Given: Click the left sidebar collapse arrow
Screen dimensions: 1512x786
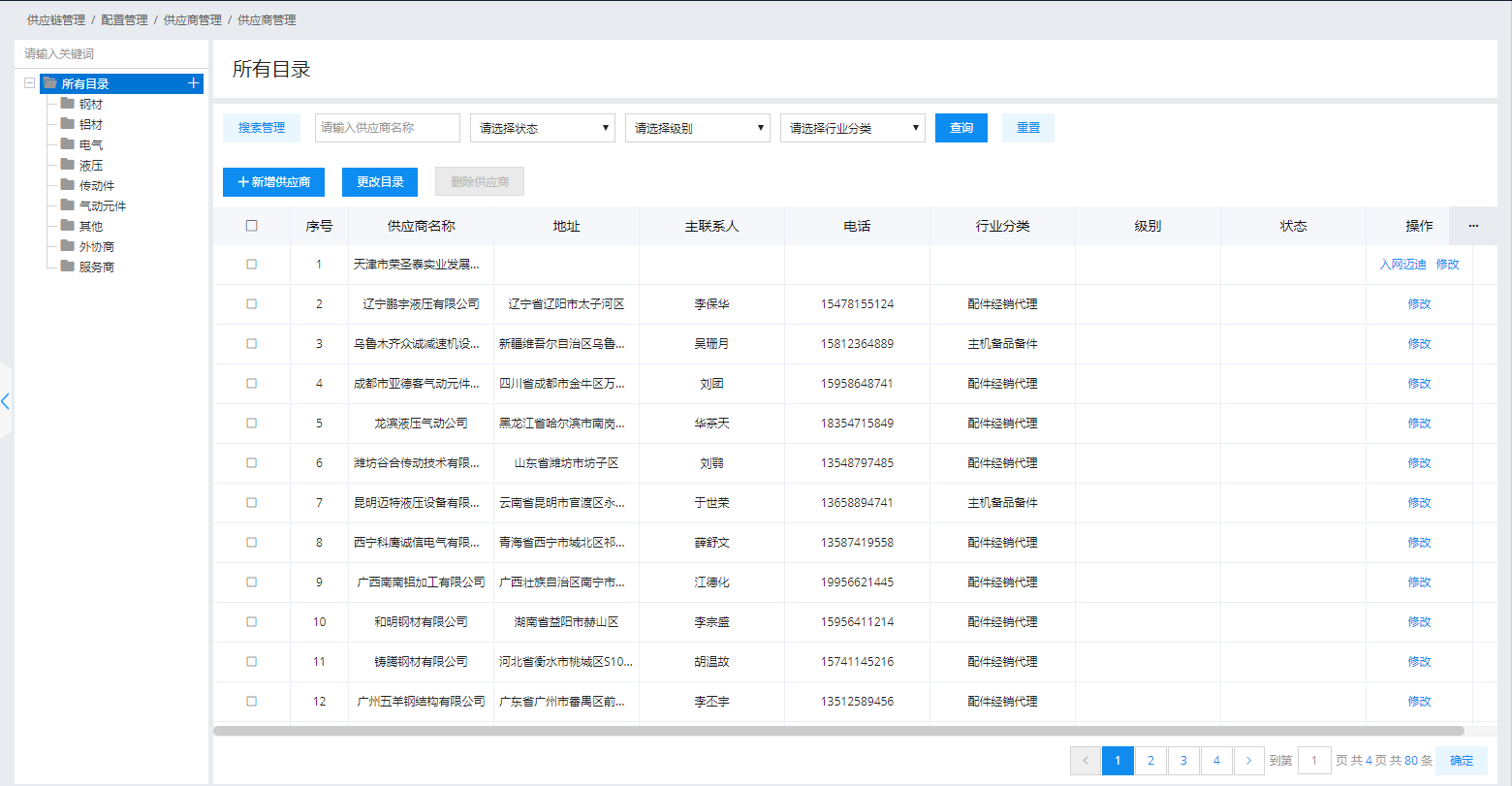Looking at the screenshot, I should [6, 401].
